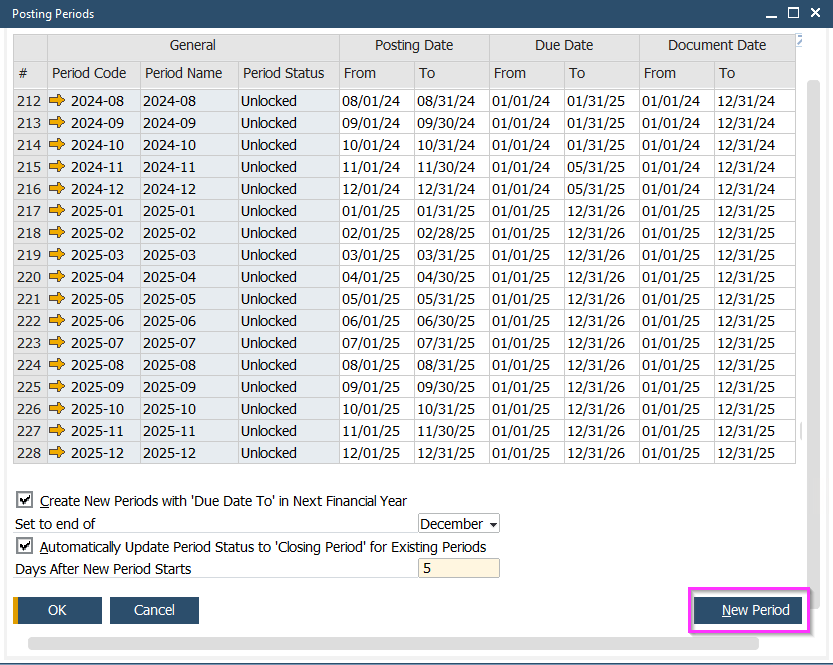Open the link arrow beside 2025-05
833x665 pixels.
click(56, 299)
